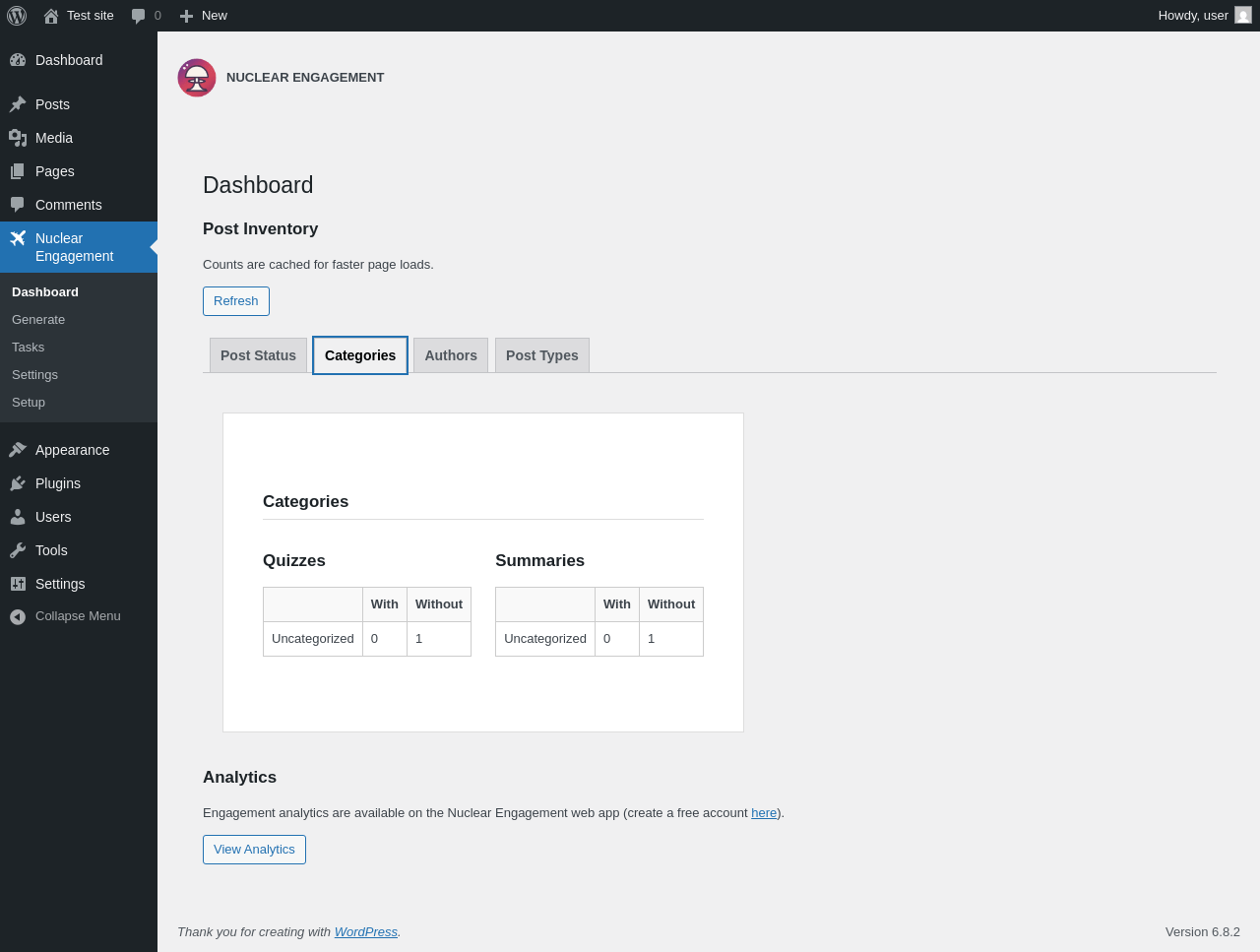Screen dimensions: 1260x952
Task: Click the Version 6.8.2 footer text
Action: click(x=1203, y=932)
